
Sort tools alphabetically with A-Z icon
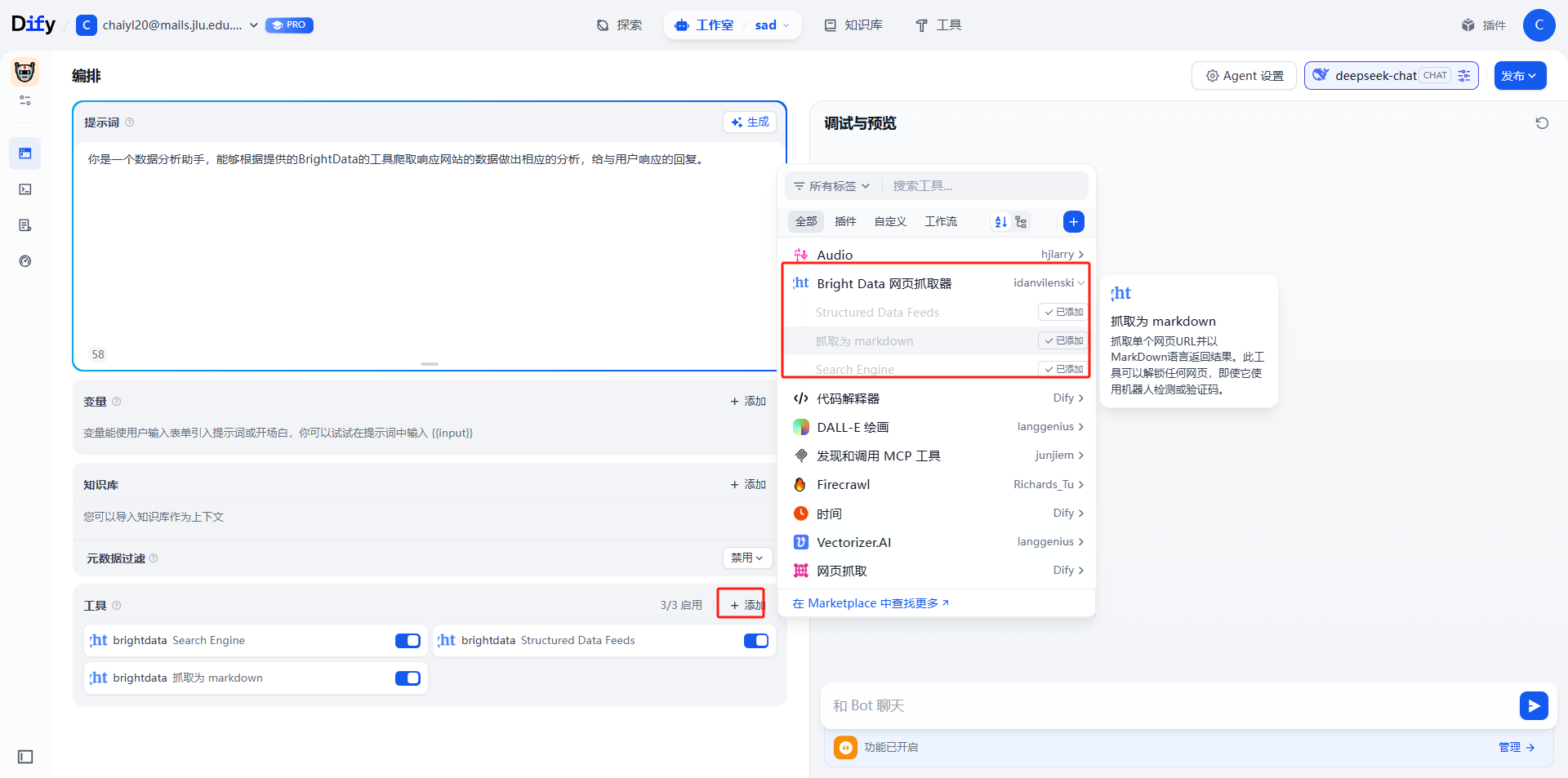(x=1000, y=221)
